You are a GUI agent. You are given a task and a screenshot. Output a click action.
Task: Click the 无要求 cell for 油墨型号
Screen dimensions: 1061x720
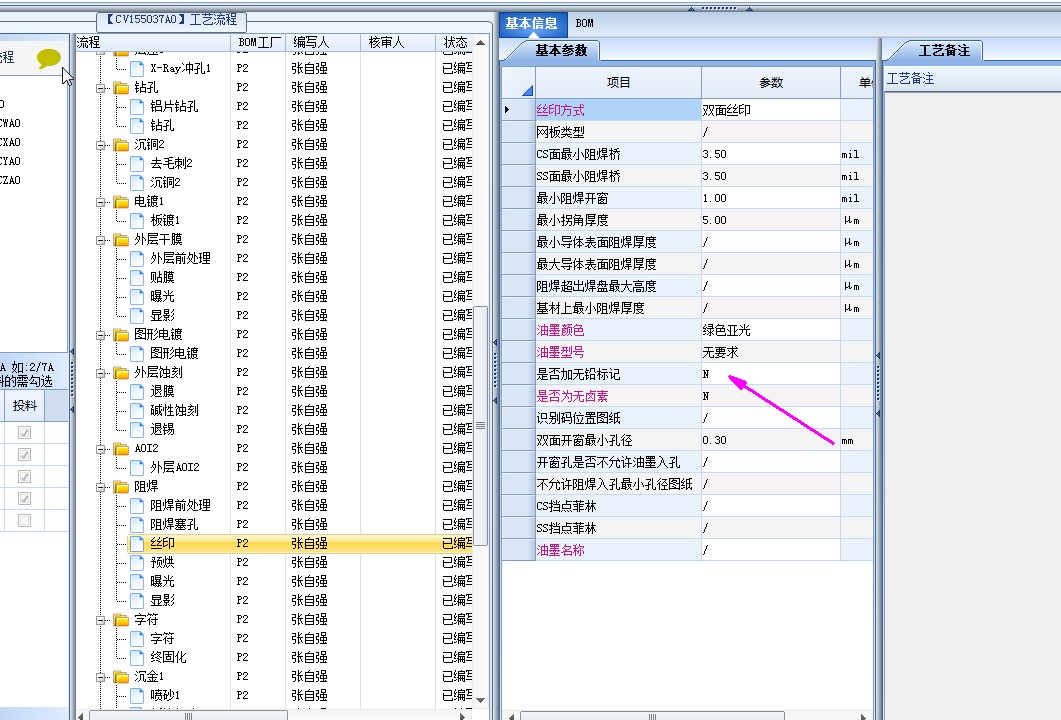[x=771, y=353]
